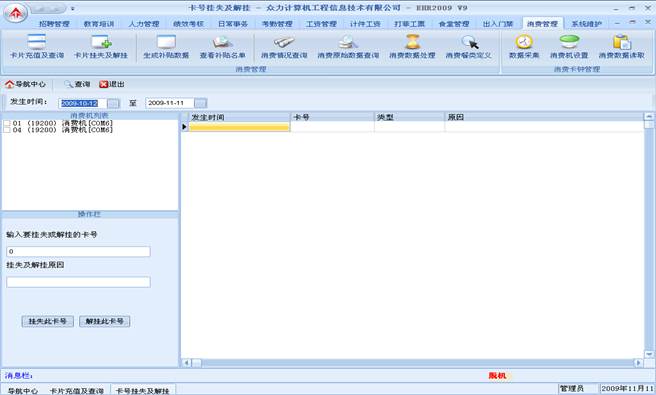
Task: Switch to 招聘管理 ribbon tab
Action: click(x=54, y=24)
